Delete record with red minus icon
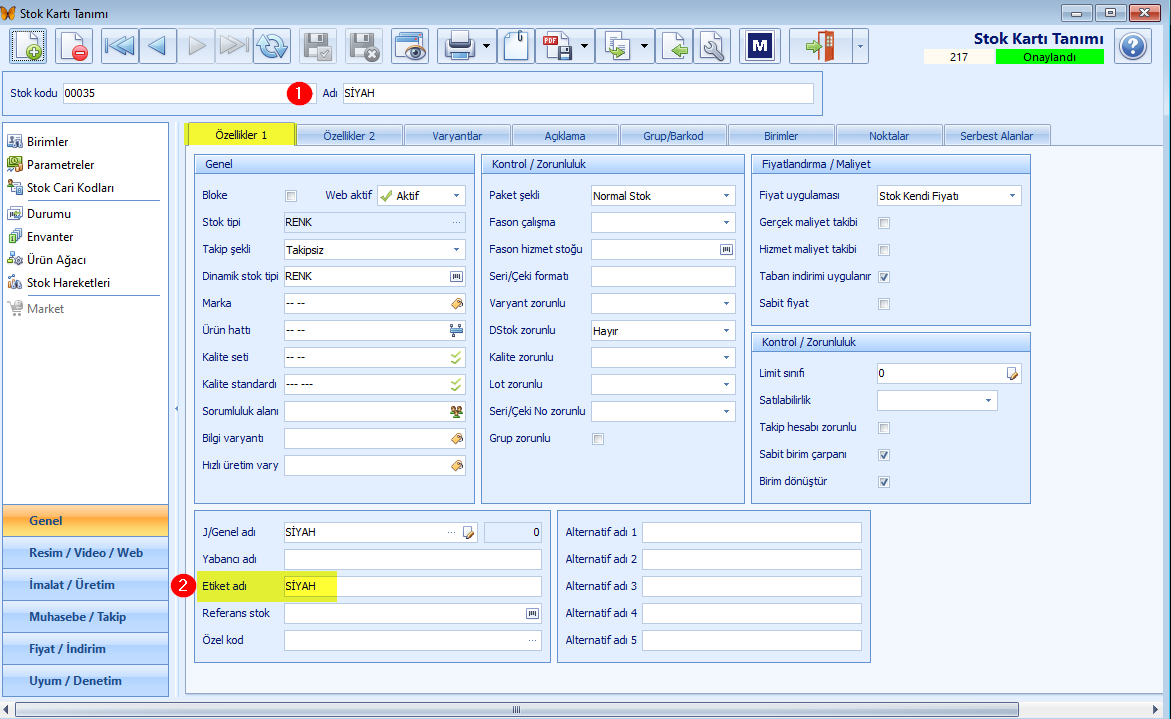The image size is (1171, 719). click(x=73, y=46)
